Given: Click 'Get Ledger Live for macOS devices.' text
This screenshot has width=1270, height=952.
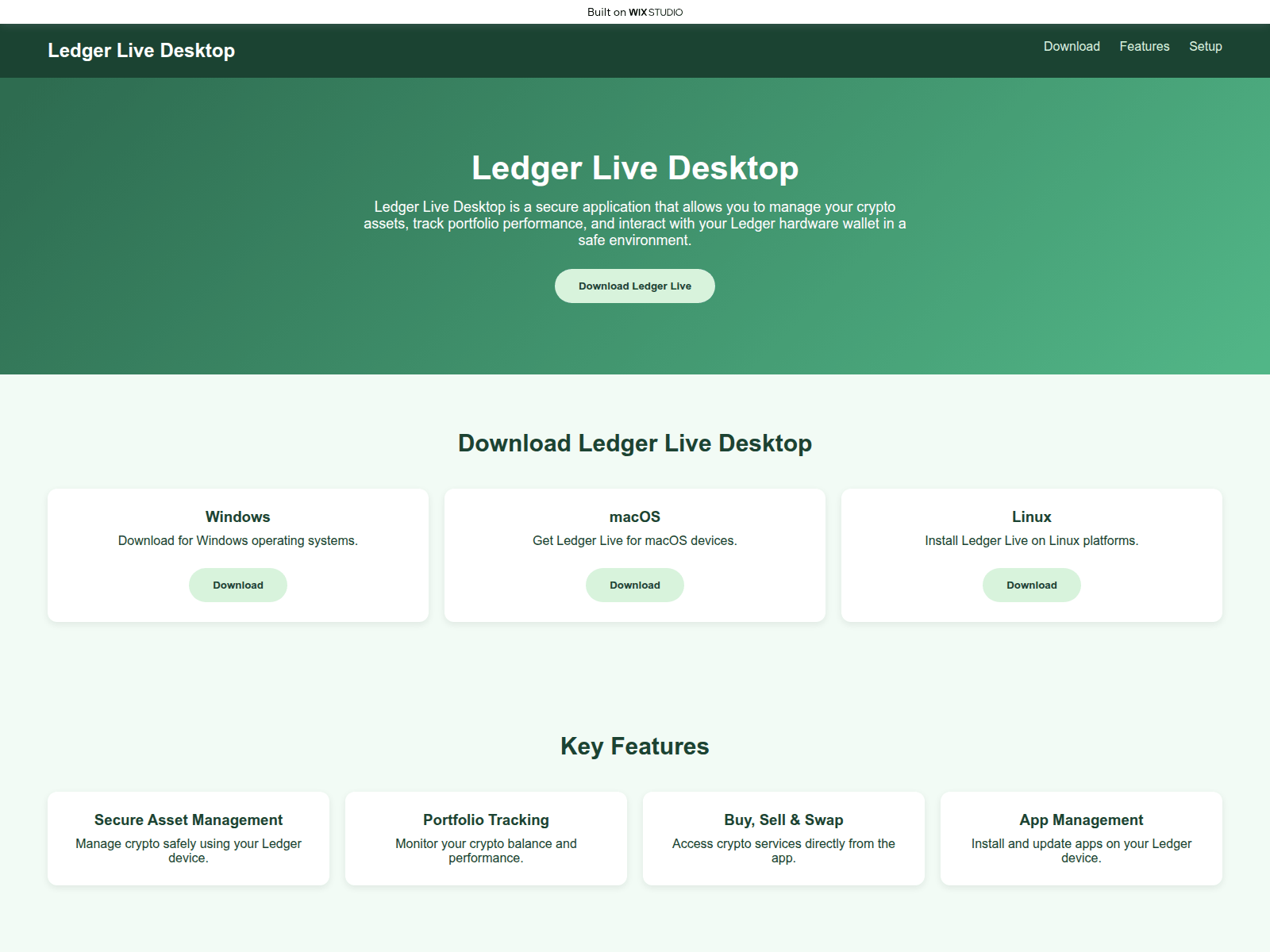Looking at the screenshot, I should tap(635, 540).
